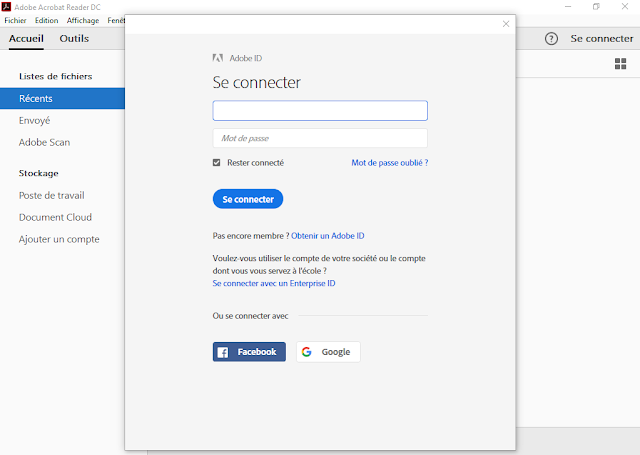Select Poste de travail storage
Screen dimensions: 640x455
[52, 195]
